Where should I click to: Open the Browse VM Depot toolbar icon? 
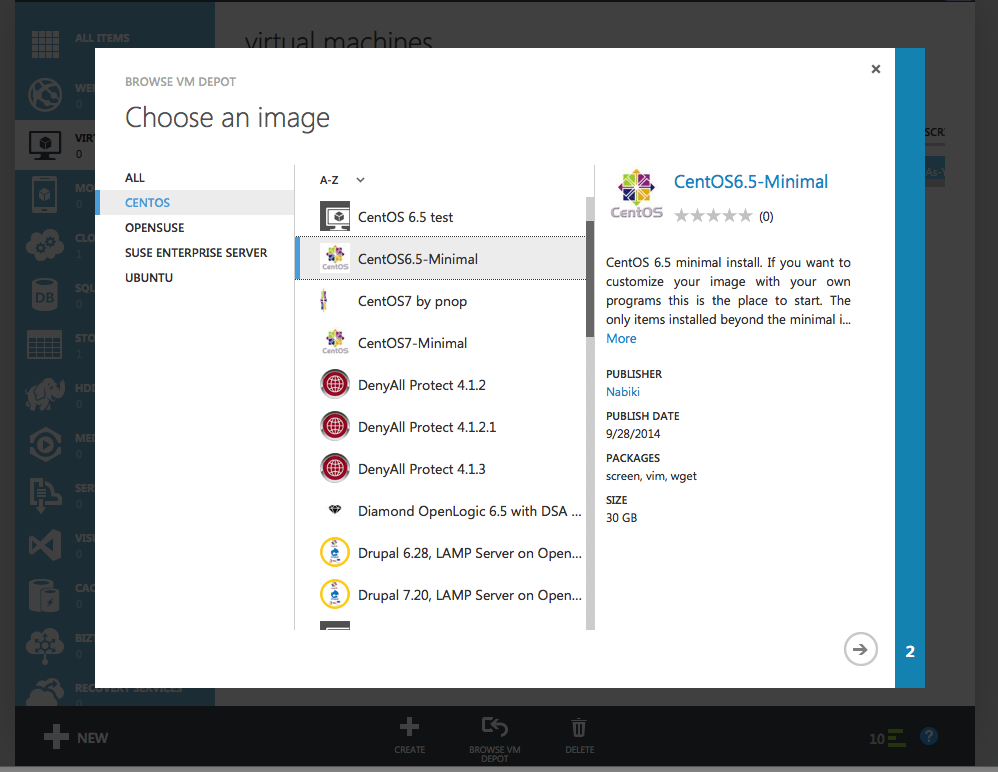[x=494, y=729]
